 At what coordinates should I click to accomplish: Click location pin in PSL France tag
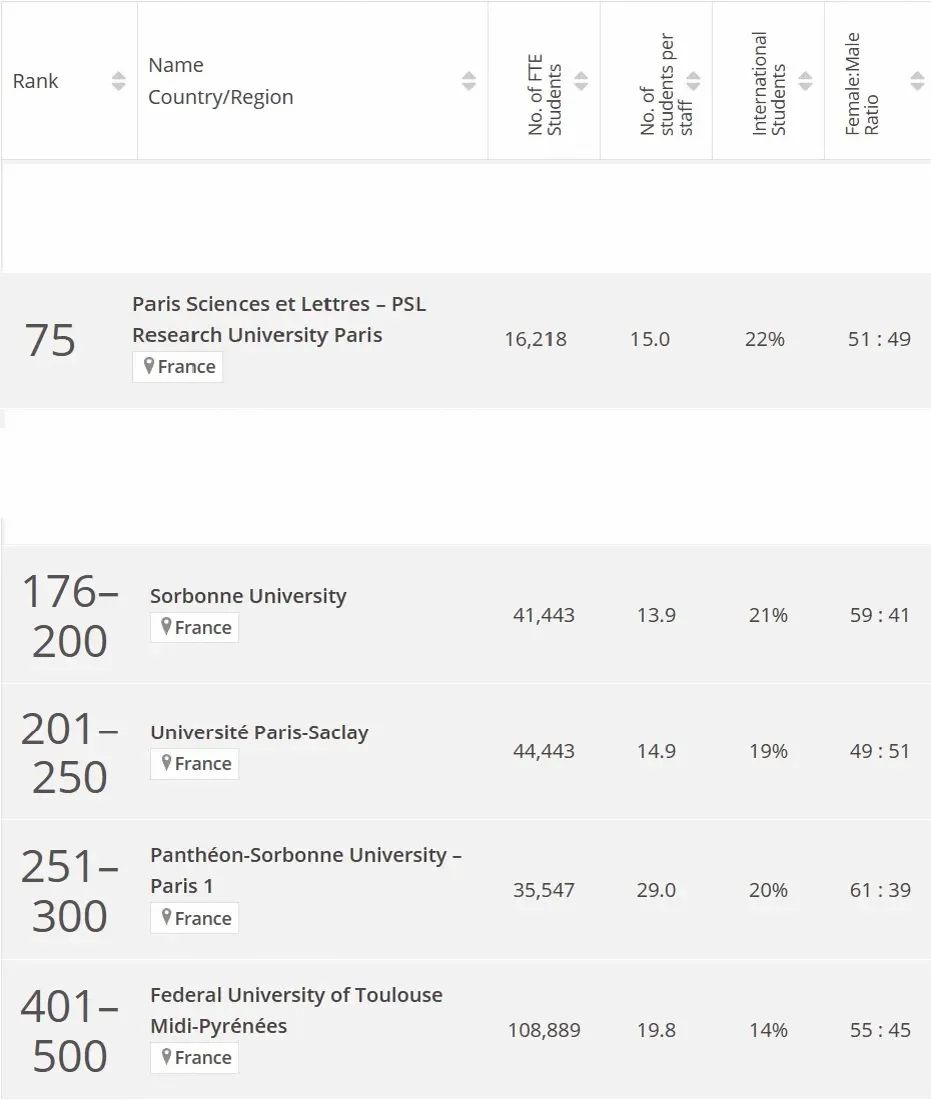(149, 365)
